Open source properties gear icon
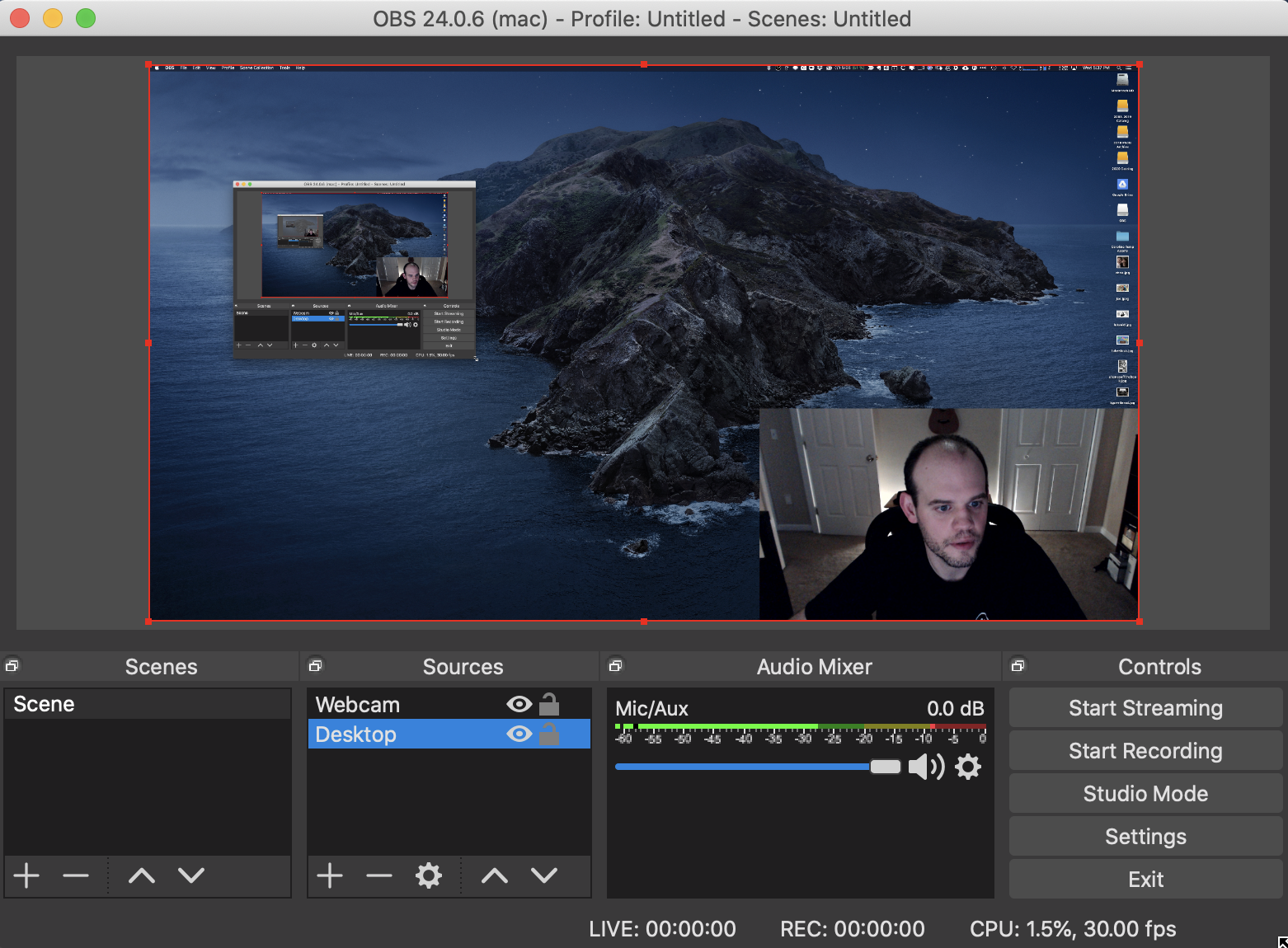 click(429, 875)
